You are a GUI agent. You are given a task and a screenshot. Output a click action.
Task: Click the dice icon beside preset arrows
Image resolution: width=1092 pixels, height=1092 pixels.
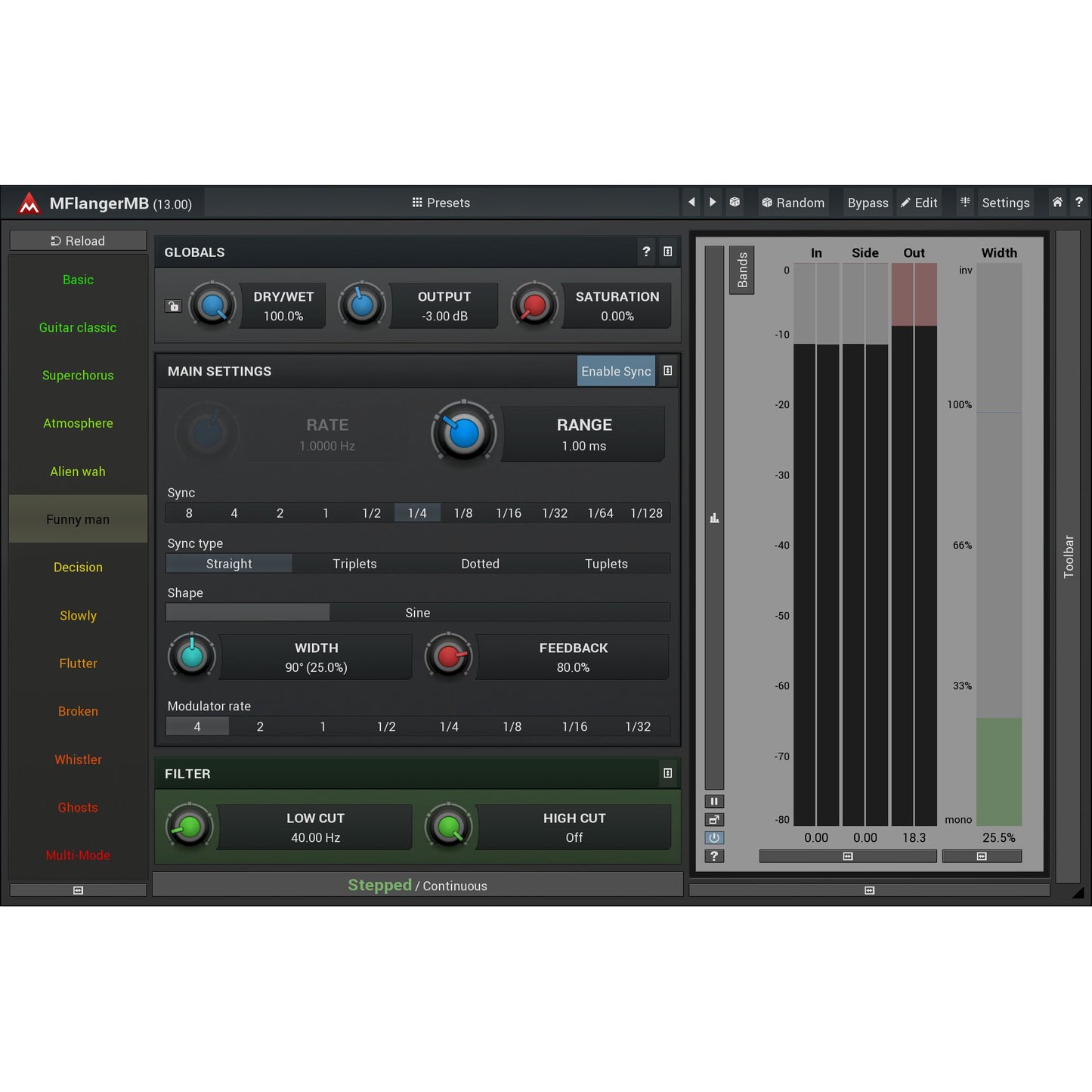click(735, 203)
